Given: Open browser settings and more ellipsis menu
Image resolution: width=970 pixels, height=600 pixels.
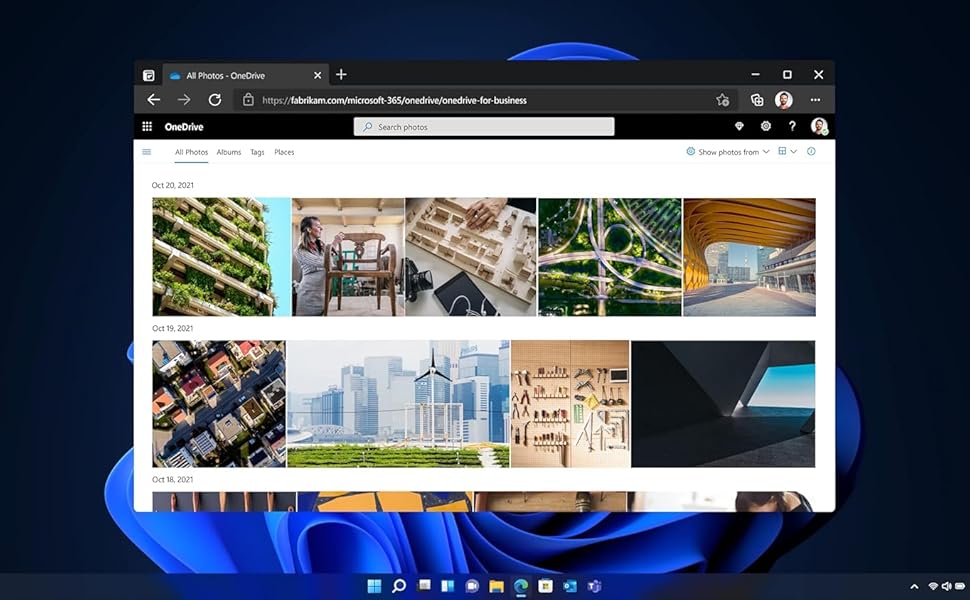Looking at the screenshot, I should 815,100.
